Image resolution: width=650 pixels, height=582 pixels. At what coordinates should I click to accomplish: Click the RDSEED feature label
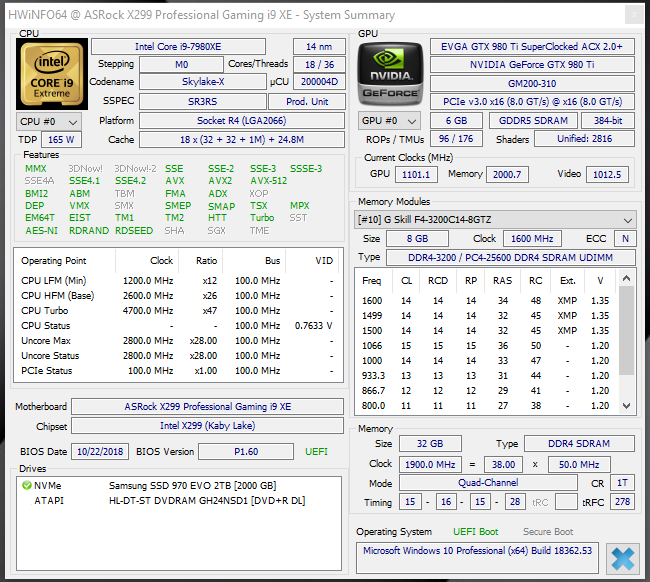(134, 230)
